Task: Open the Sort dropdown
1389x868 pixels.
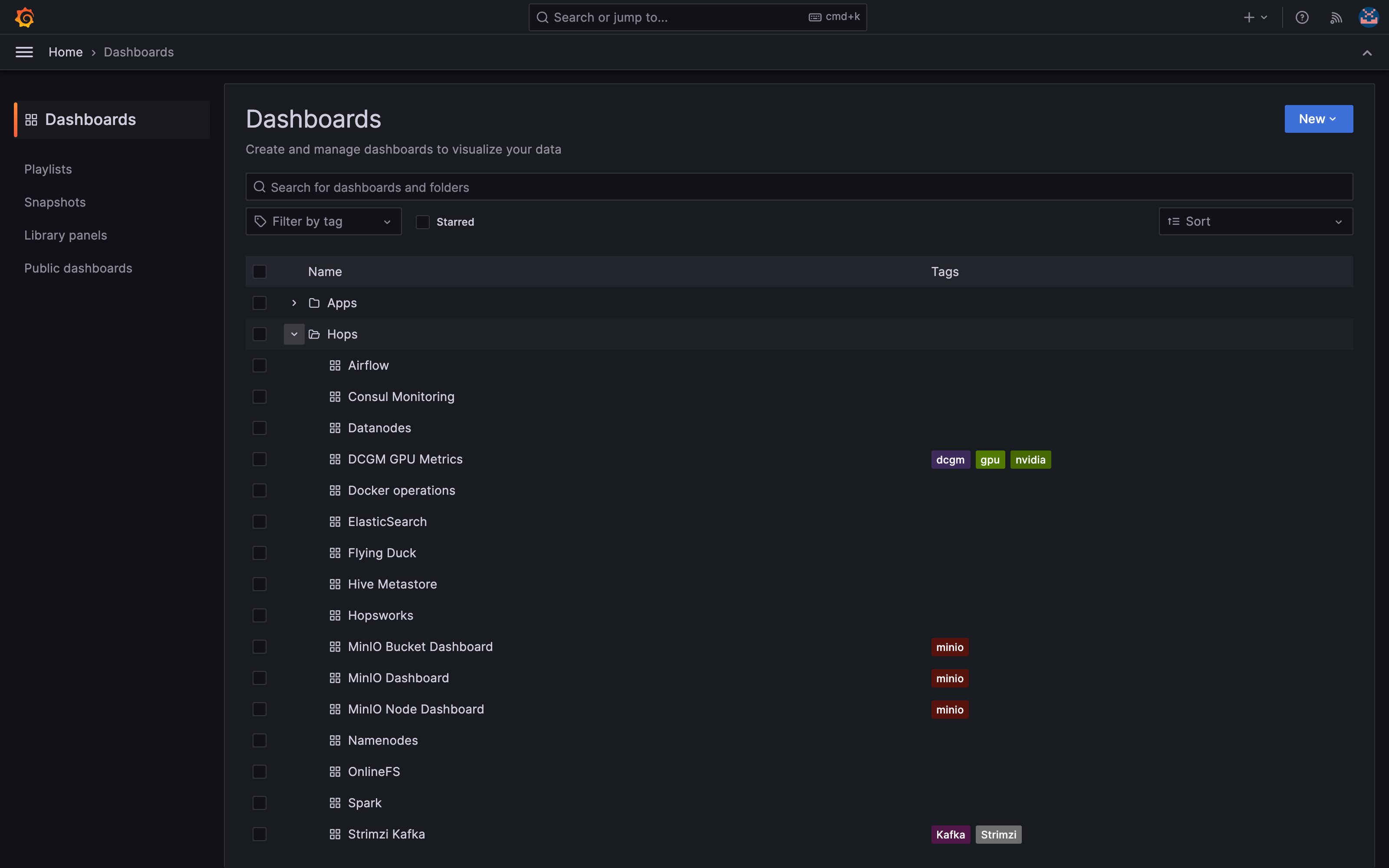Action: click(x=1255, y=222)
